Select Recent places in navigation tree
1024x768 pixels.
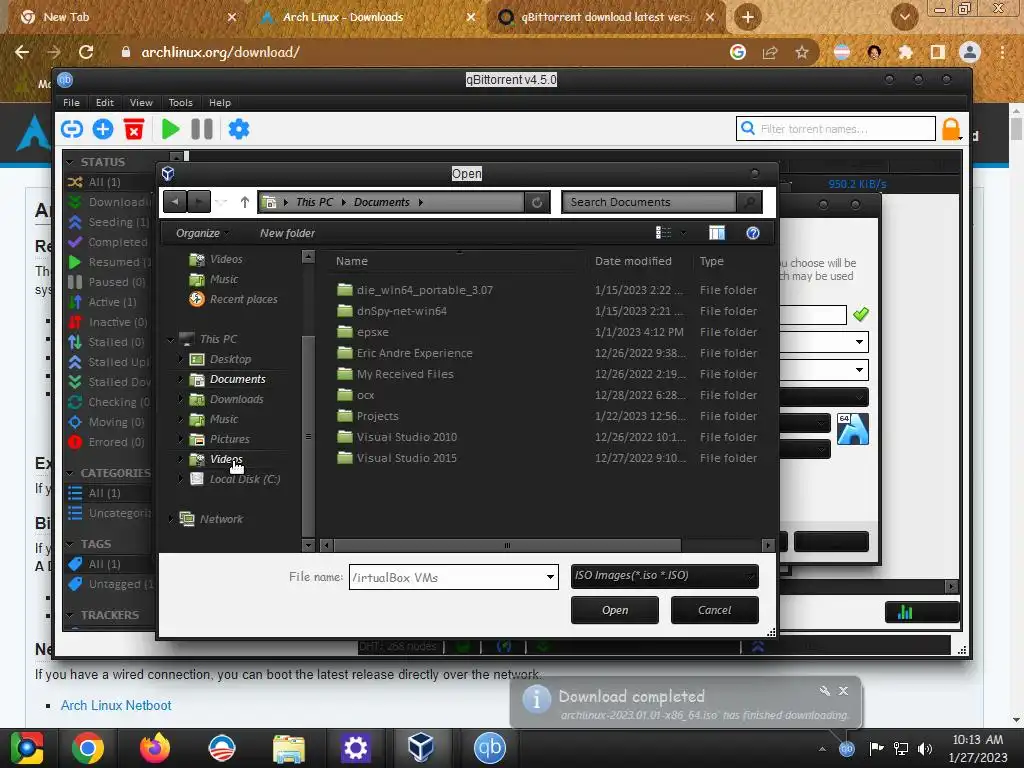coord(243,299)
